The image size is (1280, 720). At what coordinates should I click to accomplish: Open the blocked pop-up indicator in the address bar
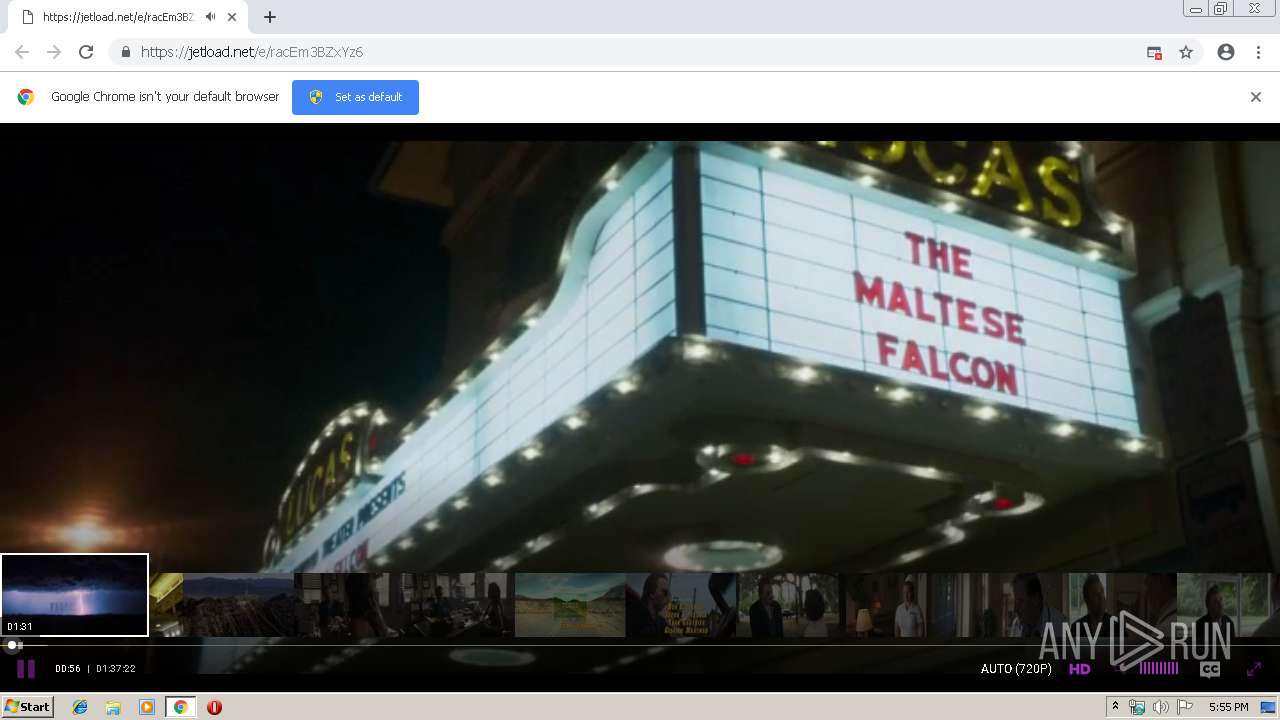[1154, 52]
